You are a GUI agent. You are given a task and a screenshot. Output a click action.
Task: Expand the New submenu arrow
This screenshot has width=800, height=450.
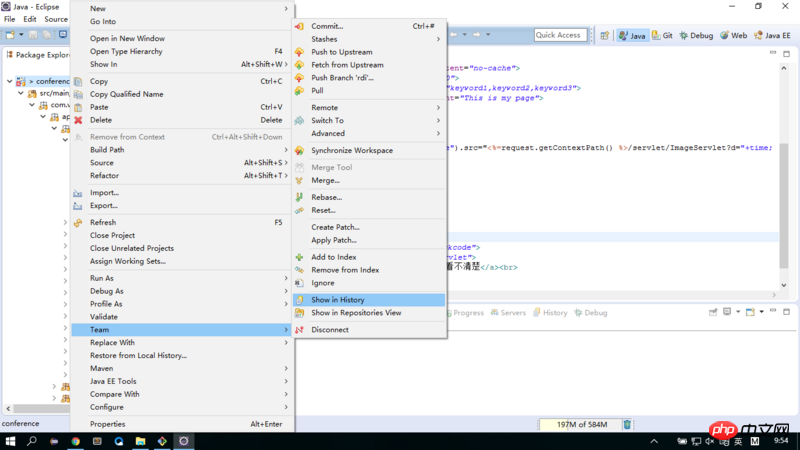[286, 9]
